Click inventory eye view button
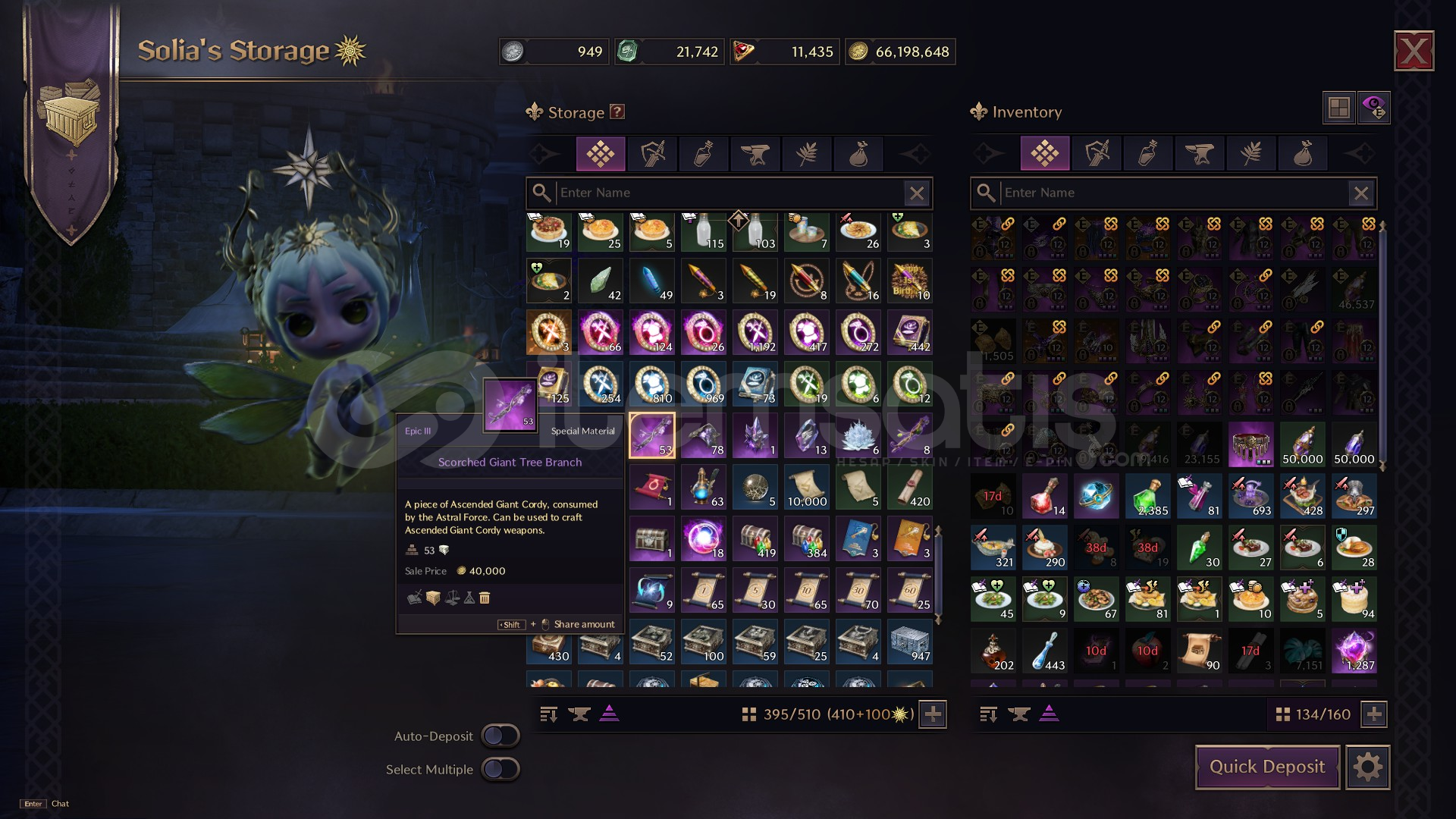Image resolution: width=1456 pixels, height=819 pixels. pos(1375,108)
